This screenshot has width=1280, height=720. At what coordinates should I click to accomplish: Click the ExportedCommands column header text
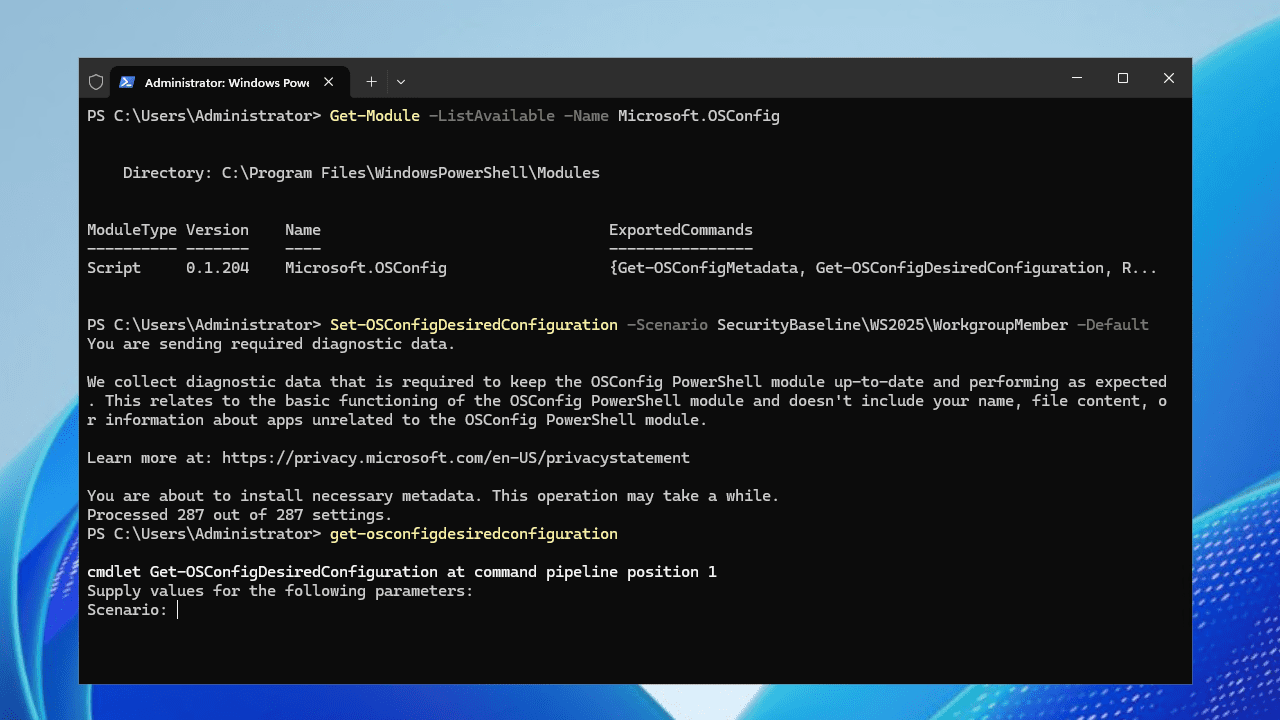pos(681,230)
